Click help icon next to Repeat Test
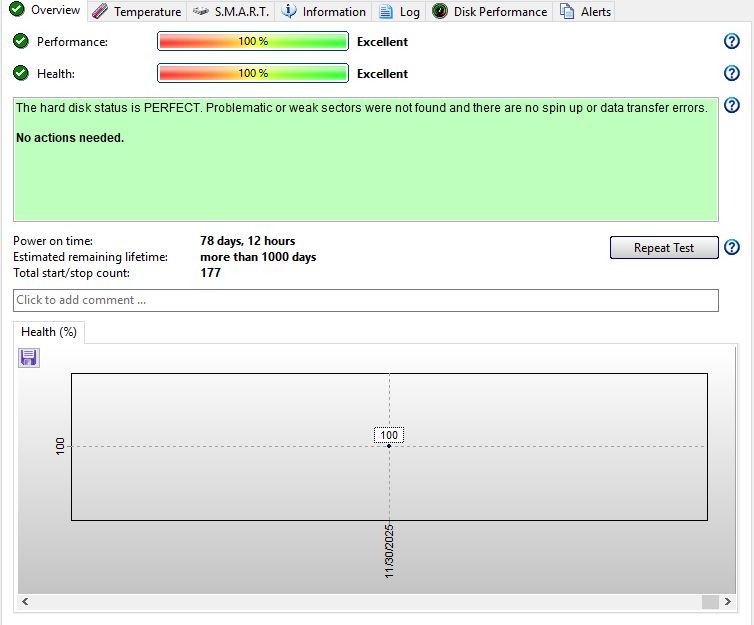The image size is (754, 625). 731,247
